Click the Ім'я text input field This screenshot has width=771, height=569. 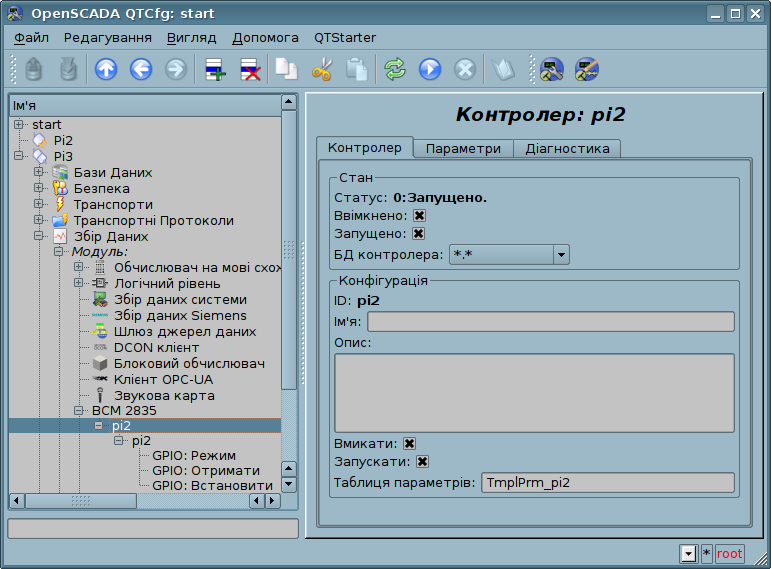click(x=550, y=321)
